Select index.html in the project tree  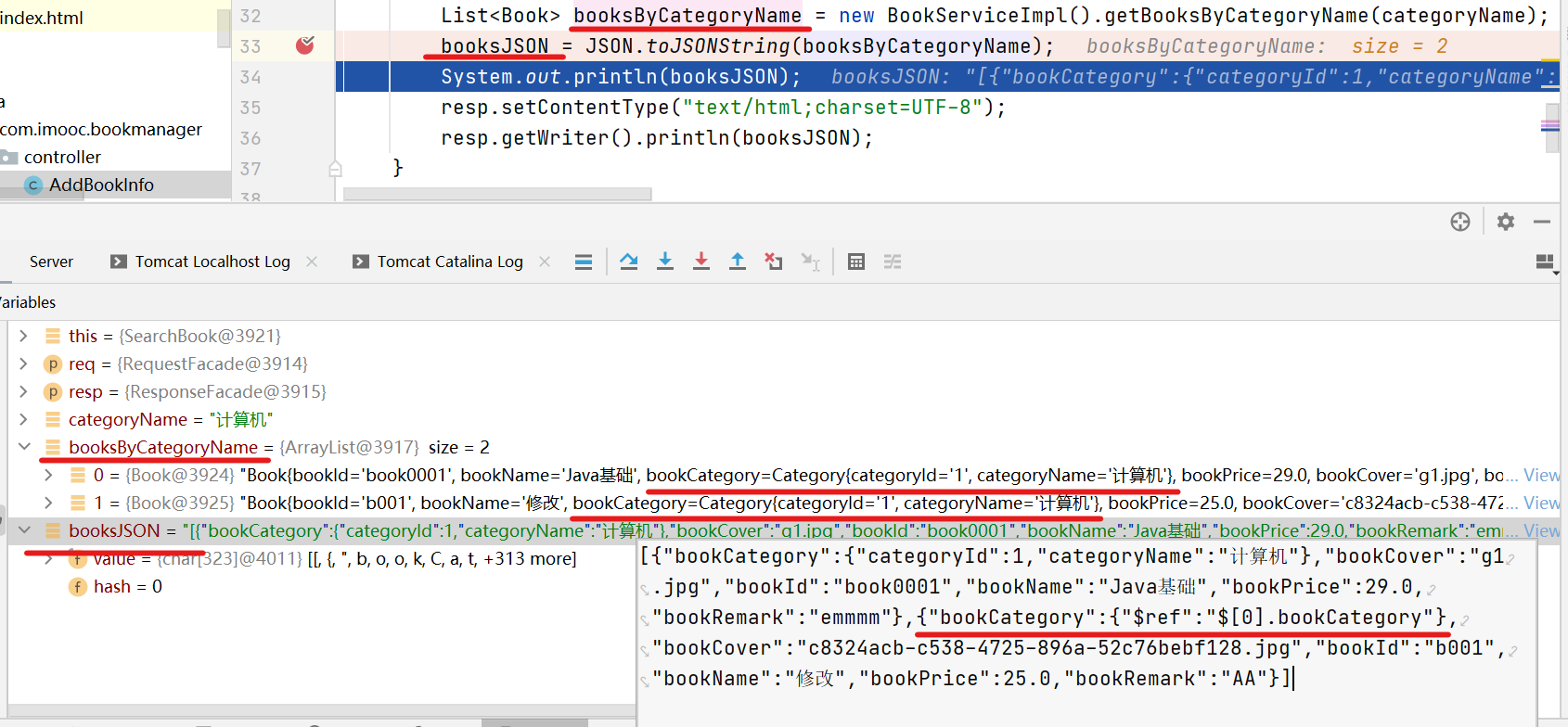42,18
